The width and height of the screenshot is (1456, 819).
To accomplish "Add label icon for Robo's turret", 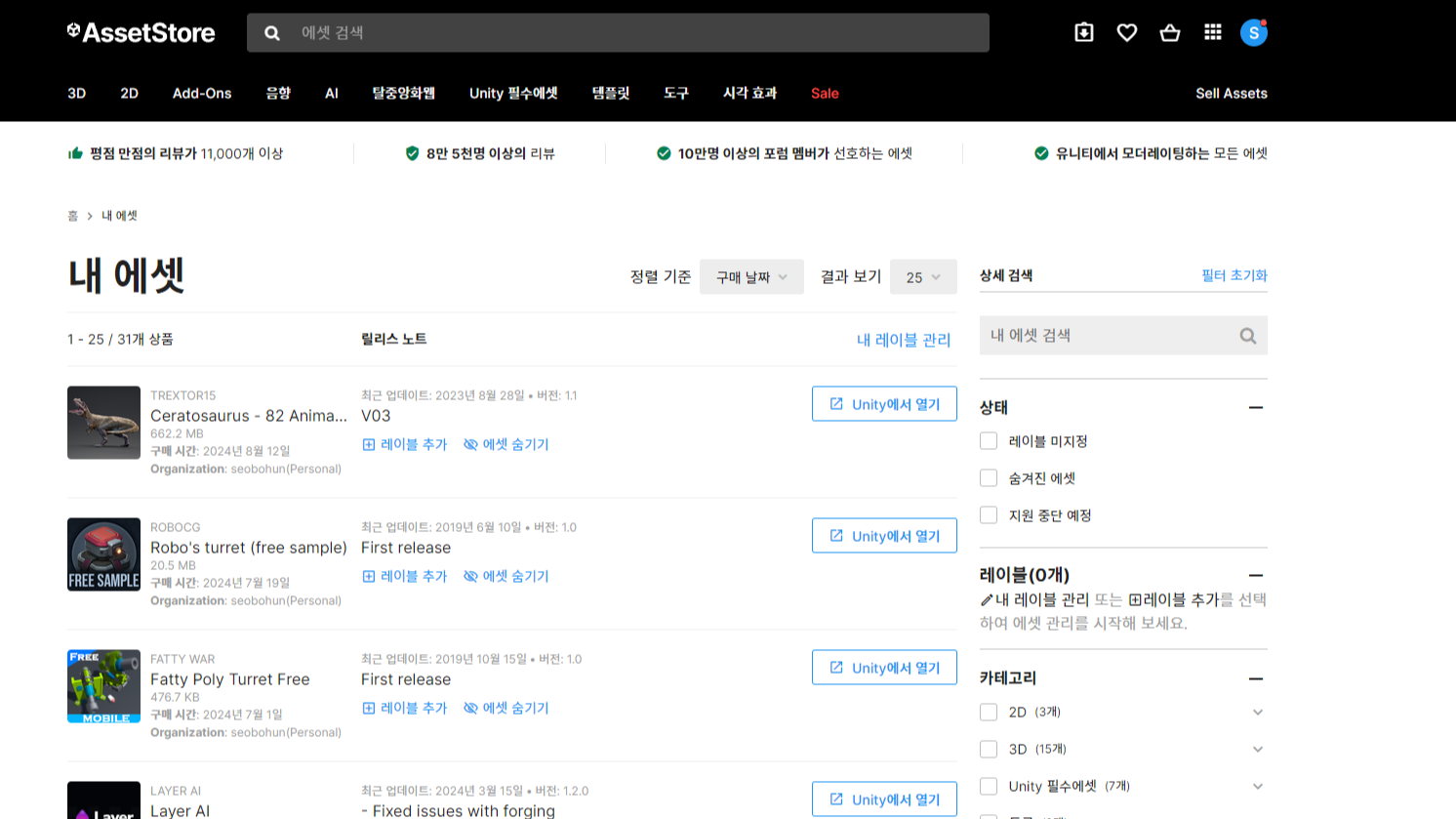I will point(369,576).
